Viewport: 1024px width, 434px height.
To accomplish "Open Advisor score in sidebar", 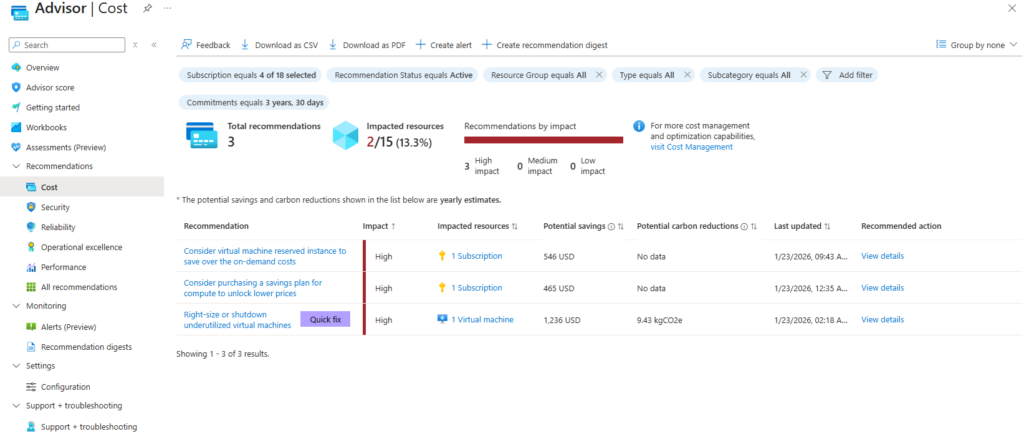I will [x=50, y=87].
